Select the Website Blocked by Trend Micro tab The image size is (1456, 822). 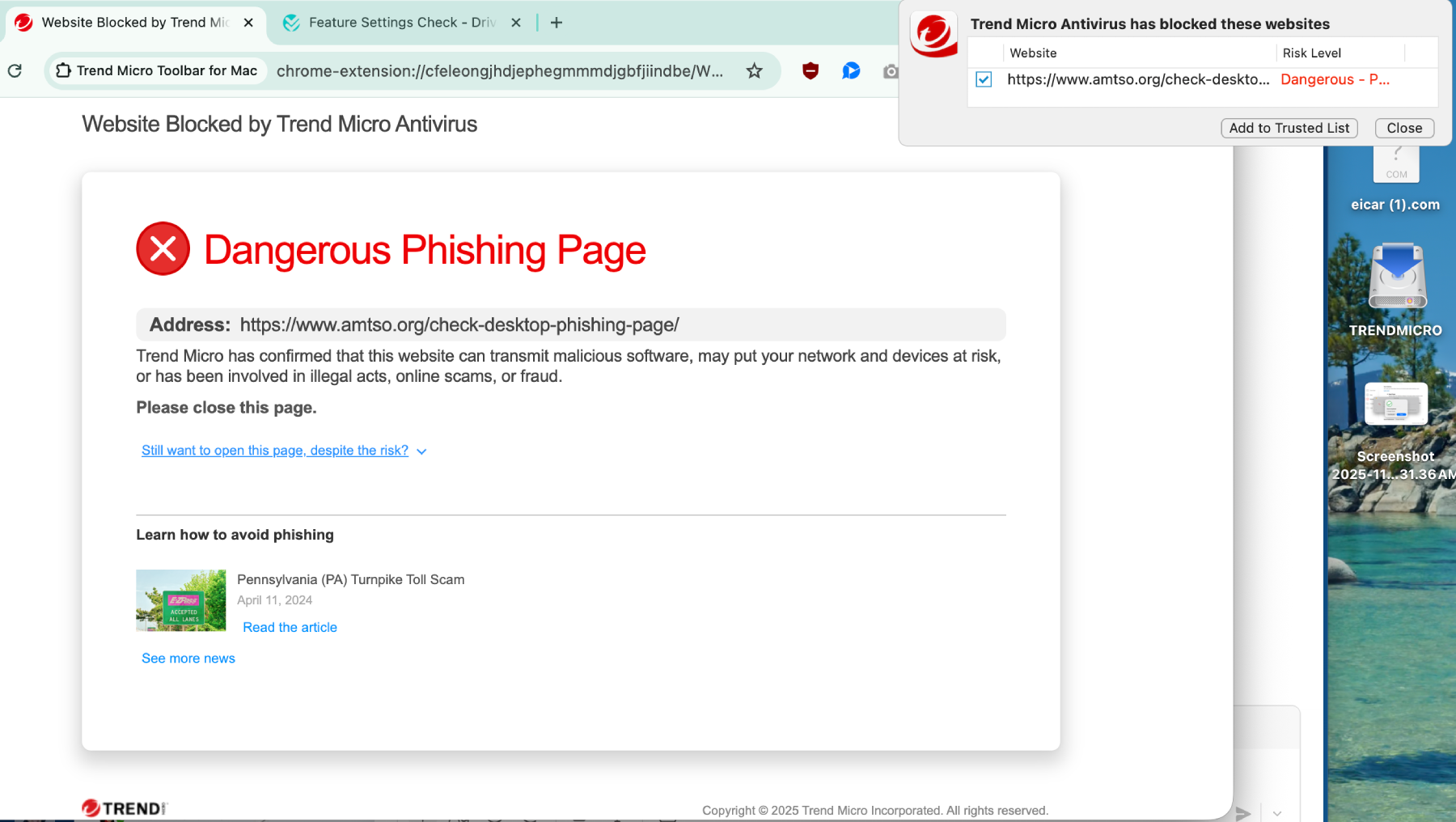click(129, 22)
